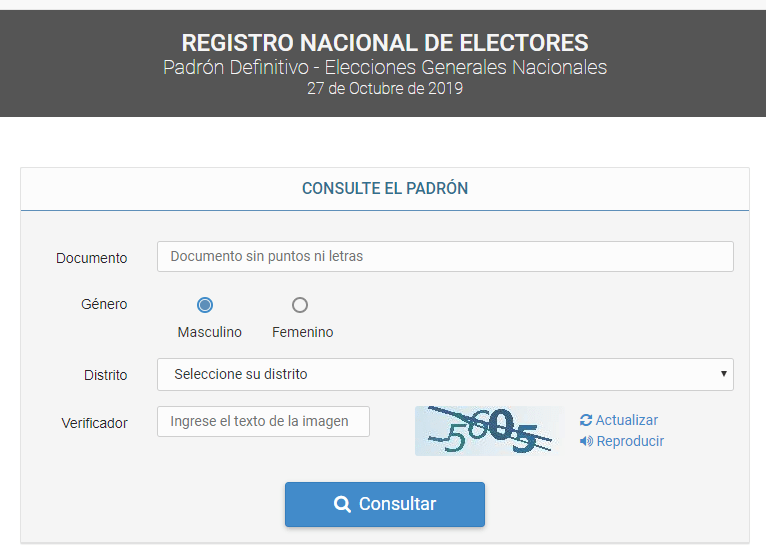The height and width of the screenshot is (560, 766).
Task: Select the Masculino radio button
Action: point(205,305)
